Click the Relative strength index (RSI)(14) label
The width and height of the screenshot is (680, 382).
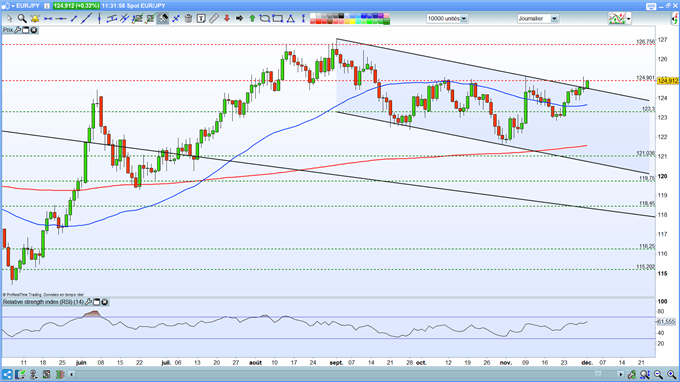[43, 302]
